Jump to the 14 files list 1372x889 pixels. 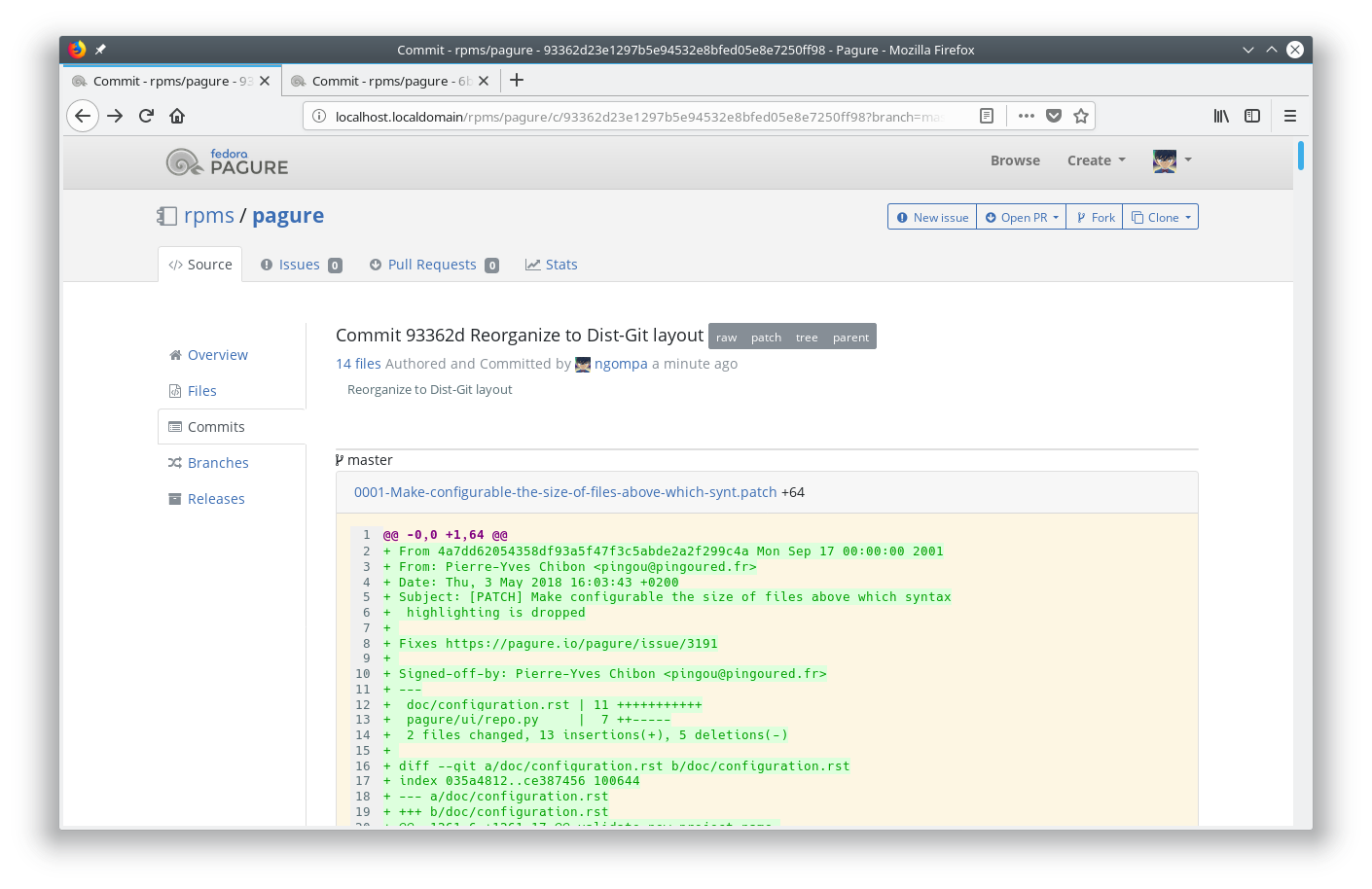tap(358, 364)
